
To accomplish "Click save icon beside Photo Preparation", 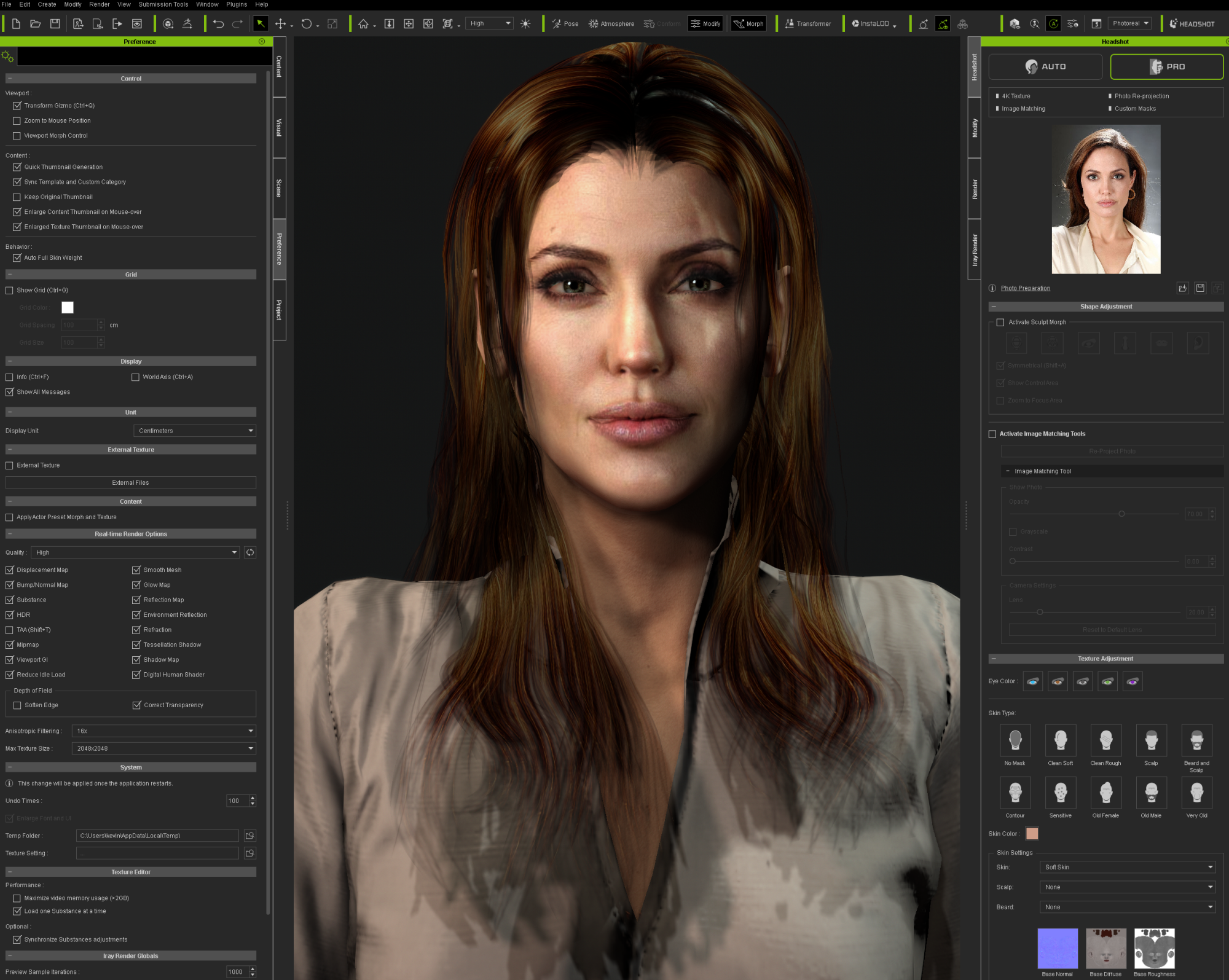I will [x=1200, y=288].
